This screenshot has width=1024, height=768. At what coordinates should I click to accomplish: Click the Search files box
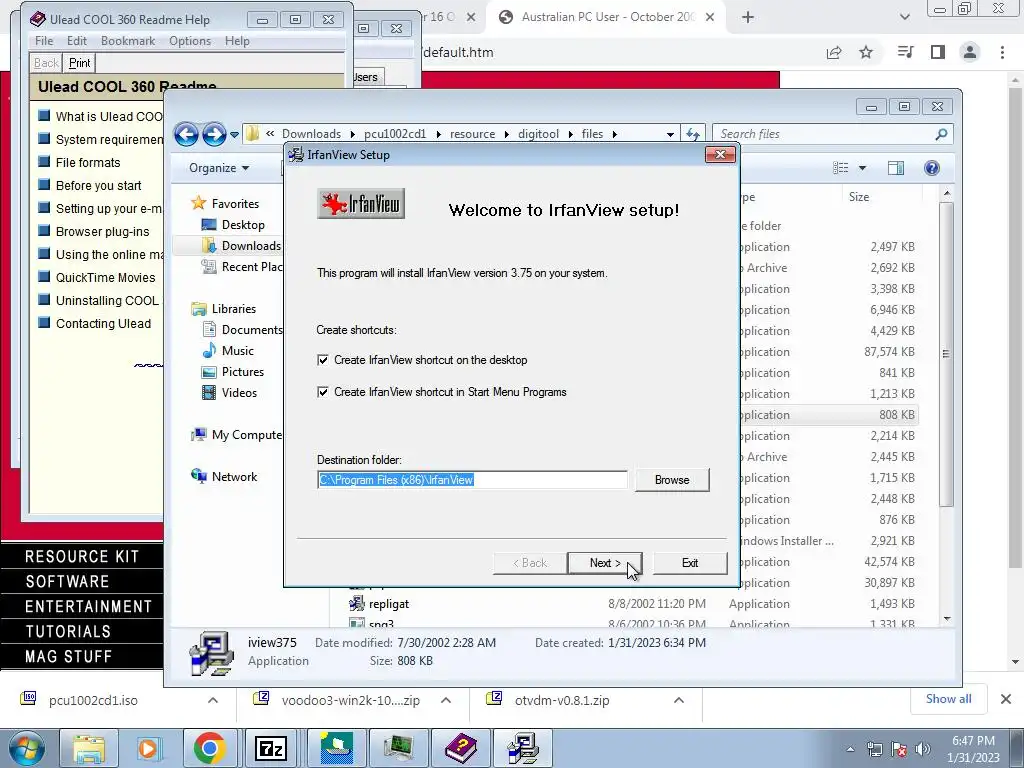pos(825,134)
